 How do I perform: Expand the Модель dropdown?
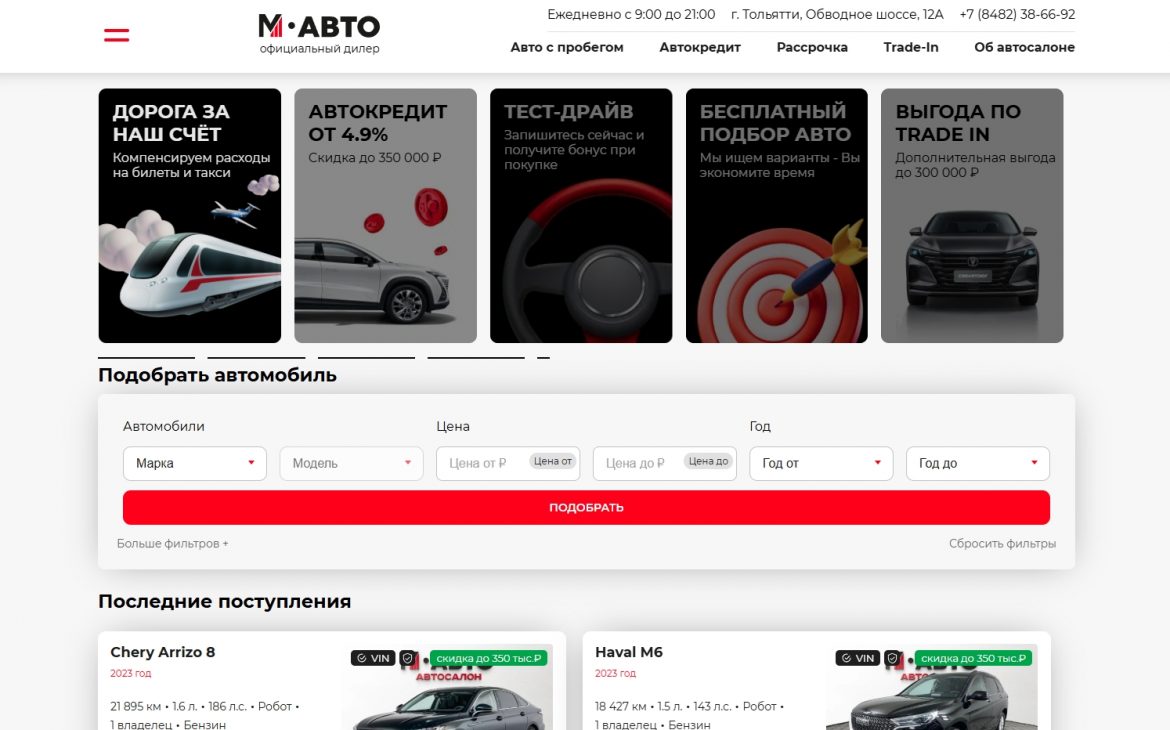[x=351, y=463]
